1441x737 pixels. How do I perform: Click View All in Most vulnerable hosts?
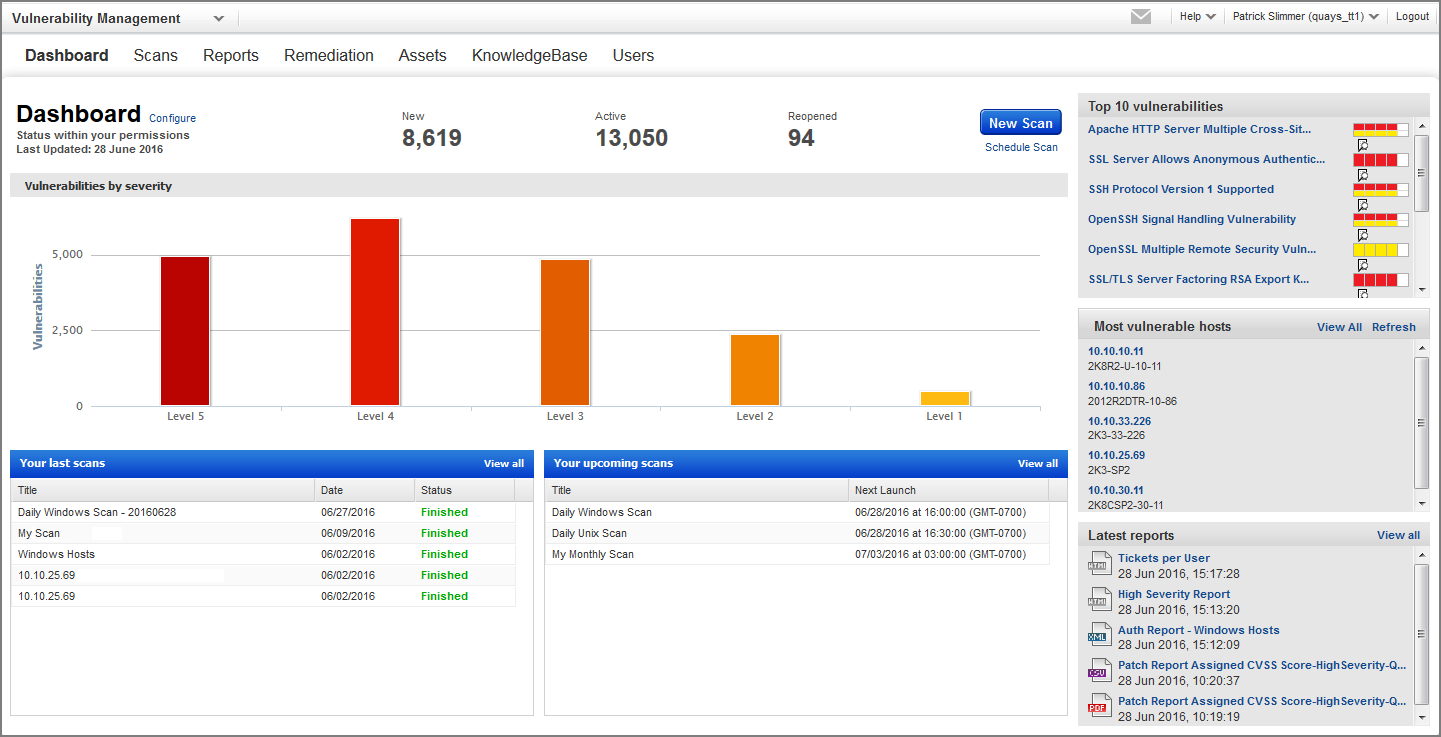[x=1339, y=327]
